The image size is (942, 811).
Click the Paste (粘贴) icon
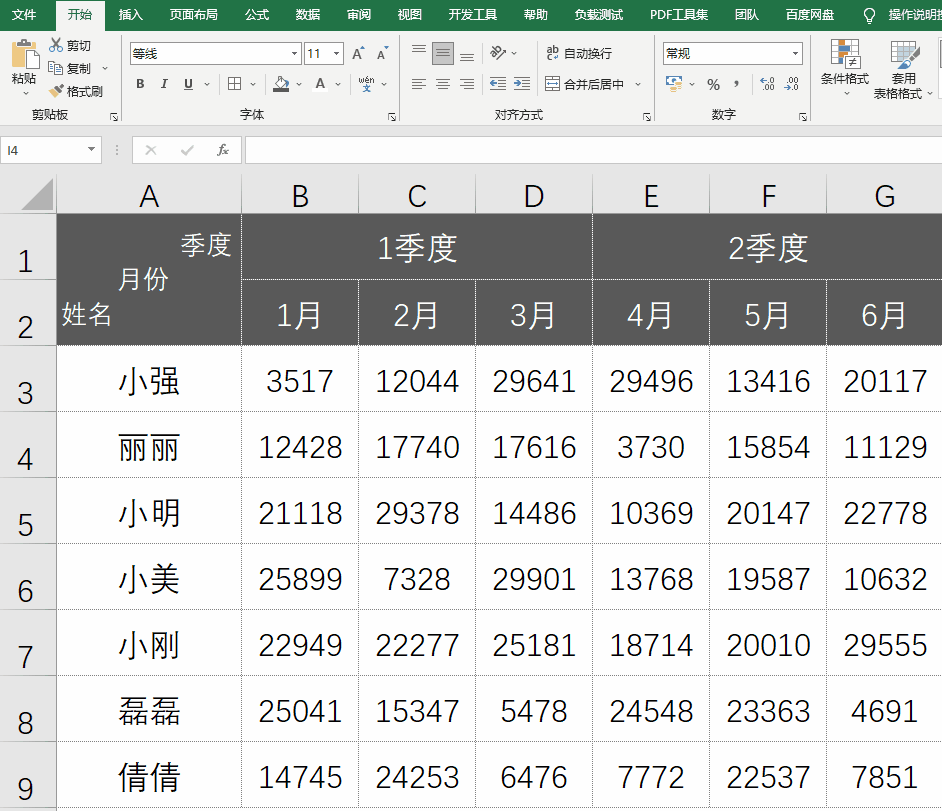tap(25, 53)
